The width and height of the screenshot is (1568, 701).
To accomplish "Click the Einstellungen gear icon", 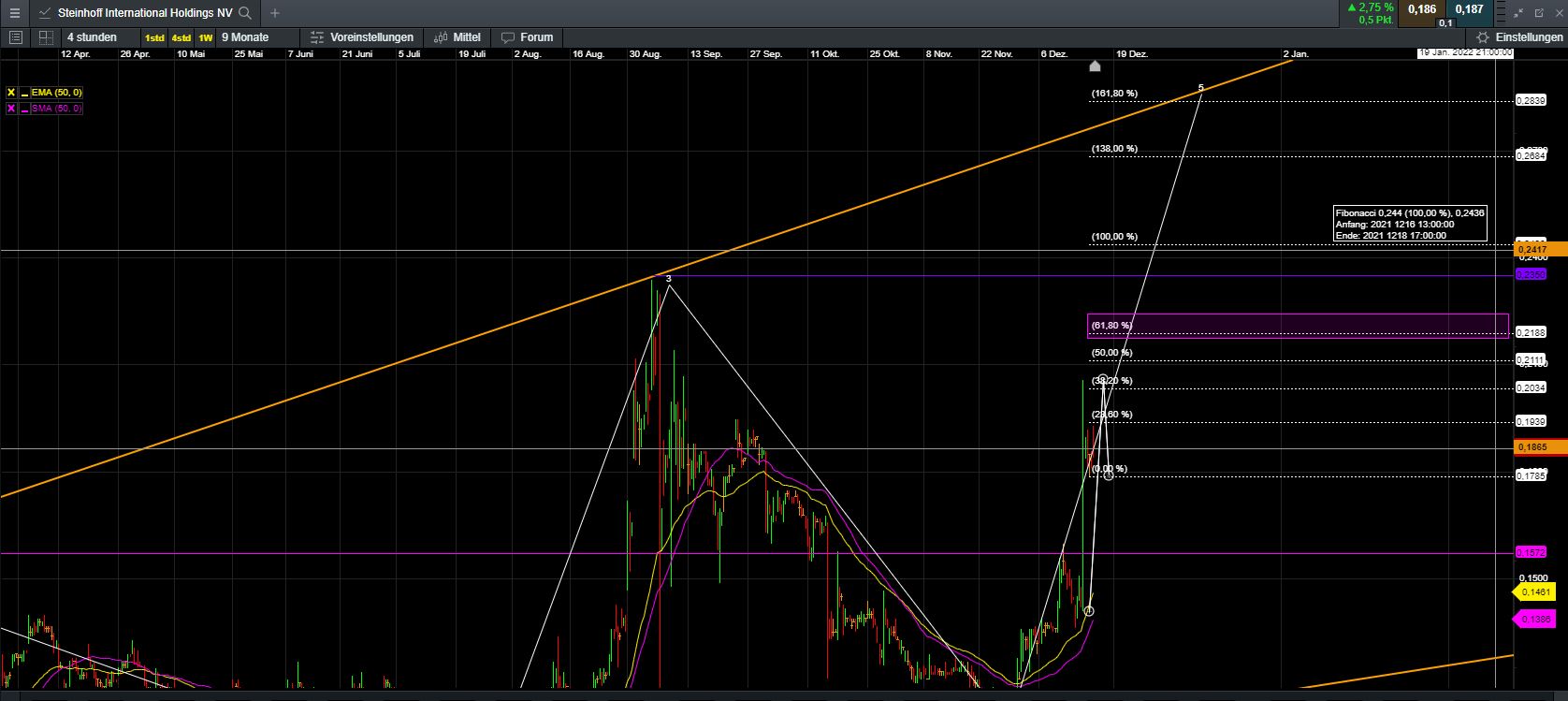I will [x=1484, y=37].
